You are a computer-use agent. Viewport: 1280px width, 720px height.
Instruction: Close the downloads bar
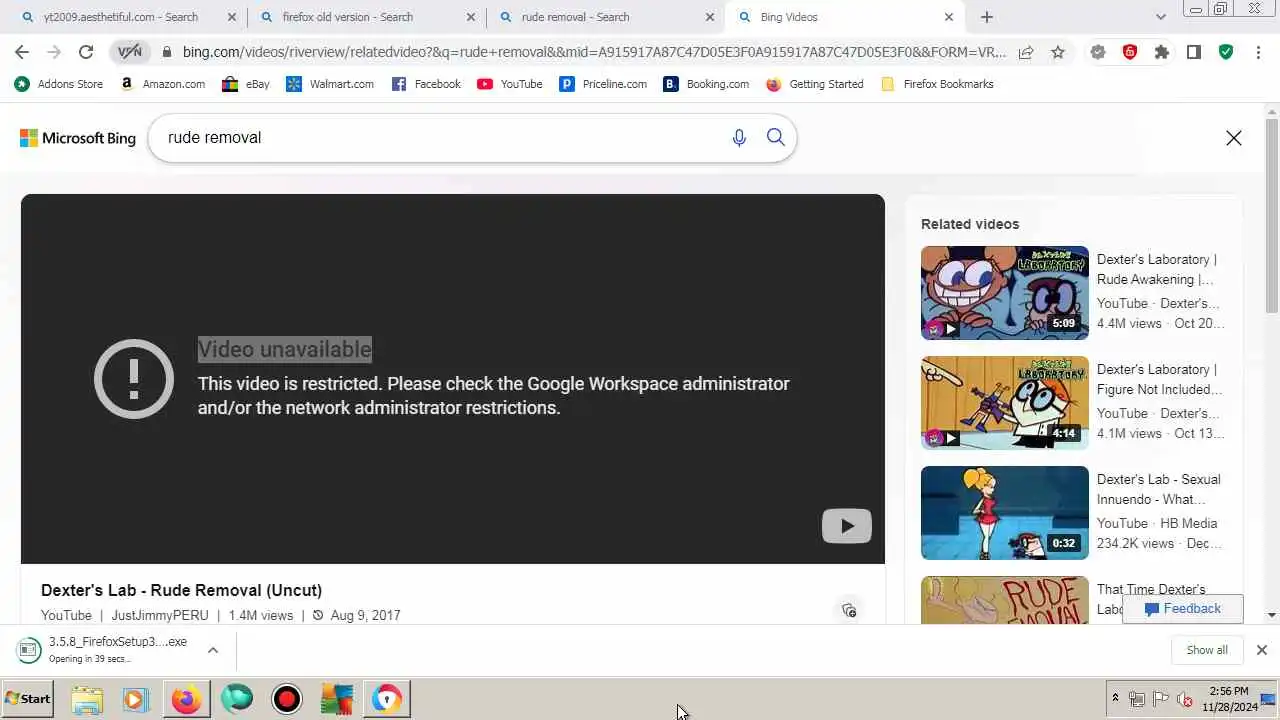1261,650
